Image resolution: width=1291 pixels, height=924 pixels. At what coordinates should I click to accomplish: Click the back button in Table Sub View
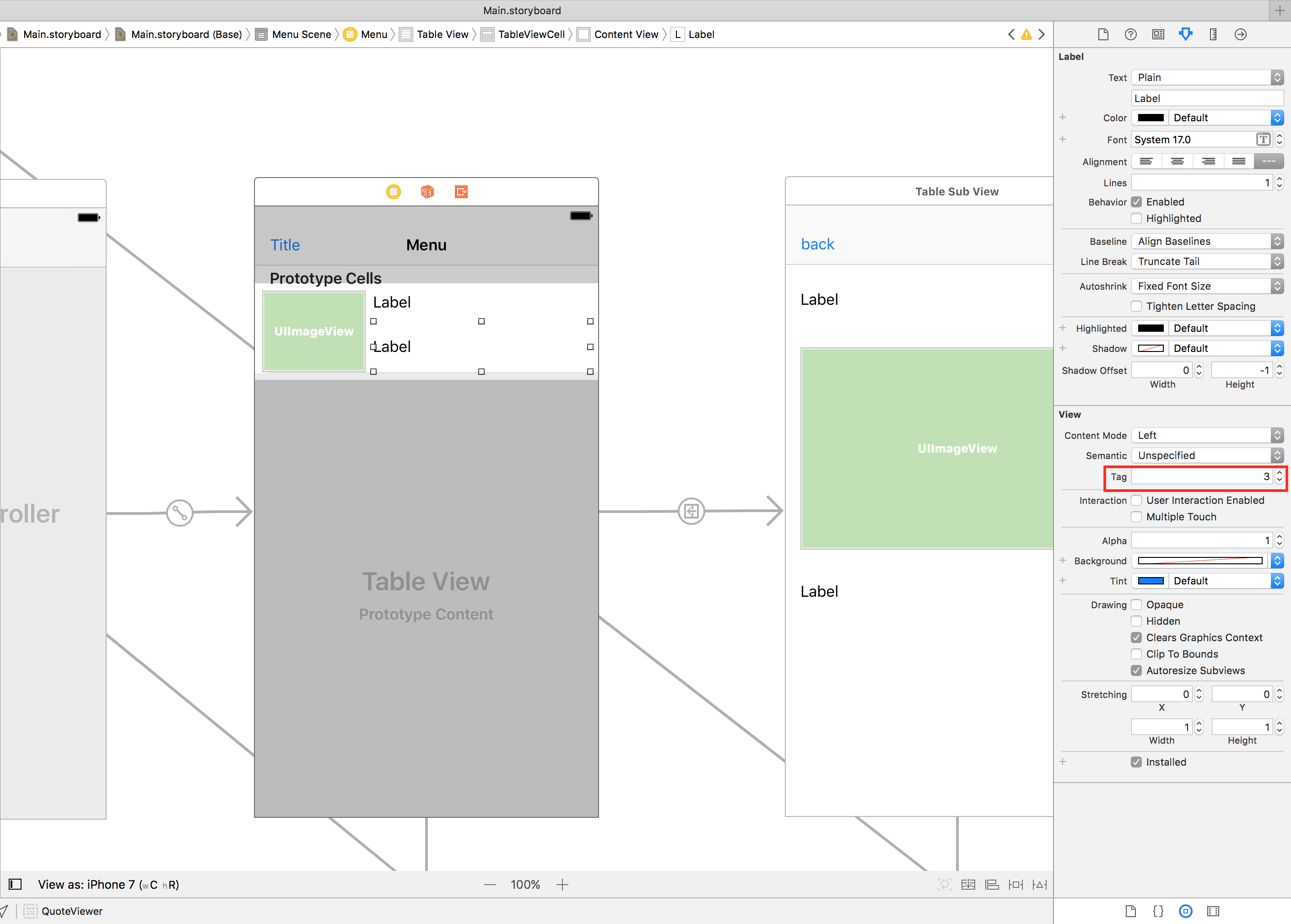coord(818,244)
